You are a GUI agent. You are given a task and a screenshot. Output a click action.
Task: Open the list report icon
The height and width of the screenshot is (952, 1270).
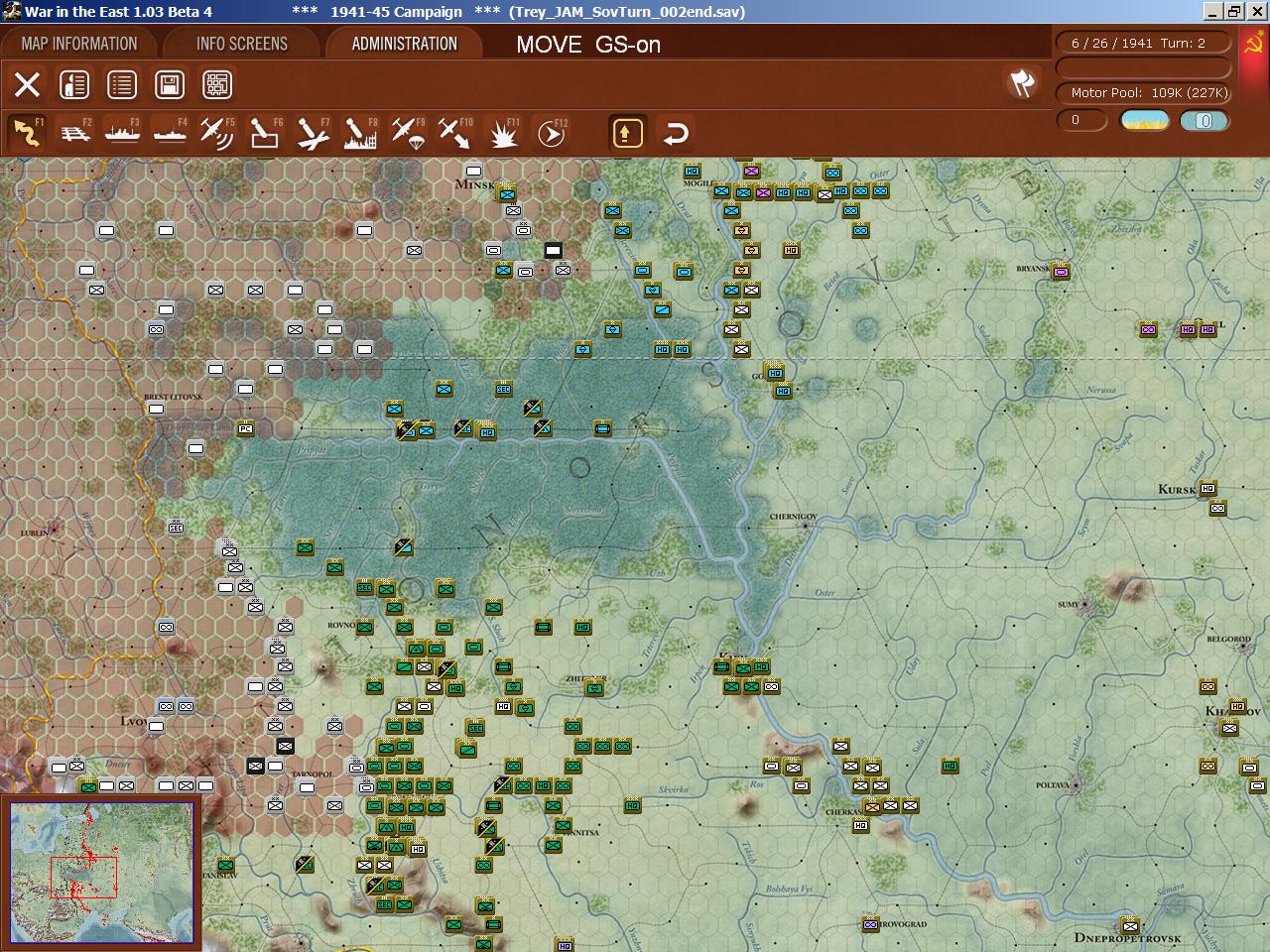pyautogui.click(x=122, y=84)
